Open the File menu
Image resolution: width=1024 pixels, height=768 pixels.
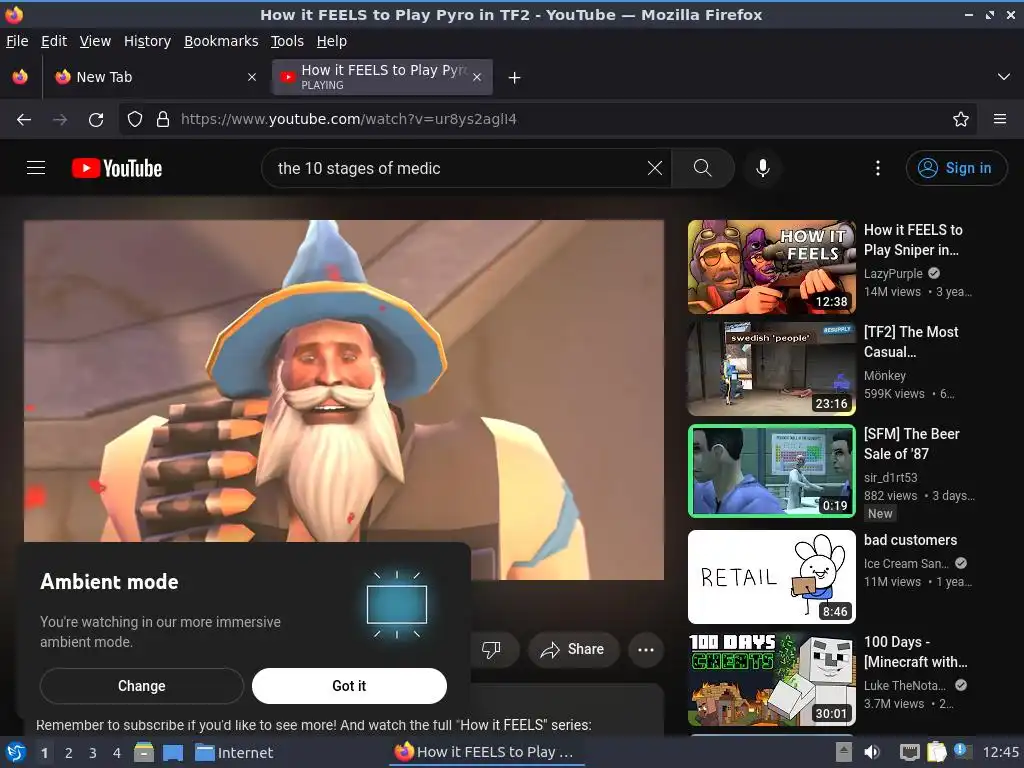pyautogui.click(x=17, y=41)
